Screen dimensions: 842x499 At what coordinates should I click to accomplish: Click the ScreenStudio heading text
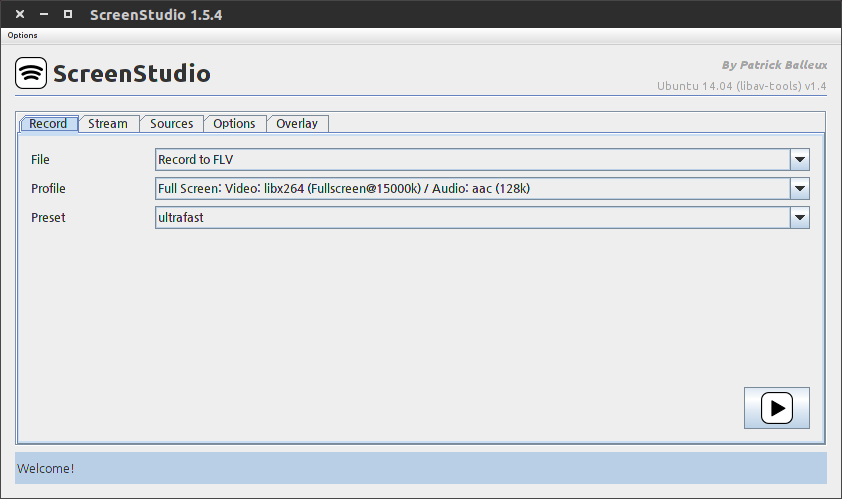point(132,74)
